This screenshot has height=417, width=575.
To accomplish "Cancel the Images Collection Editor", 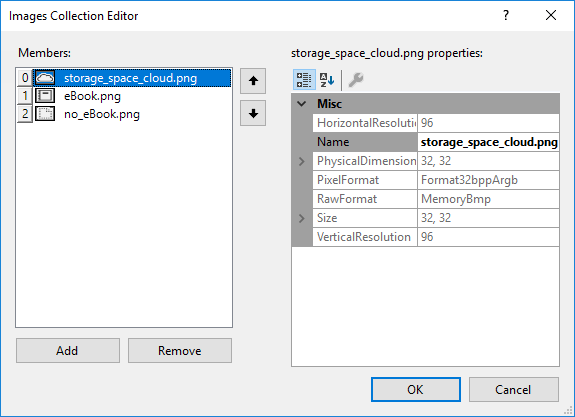I will [x=513, y=389].
